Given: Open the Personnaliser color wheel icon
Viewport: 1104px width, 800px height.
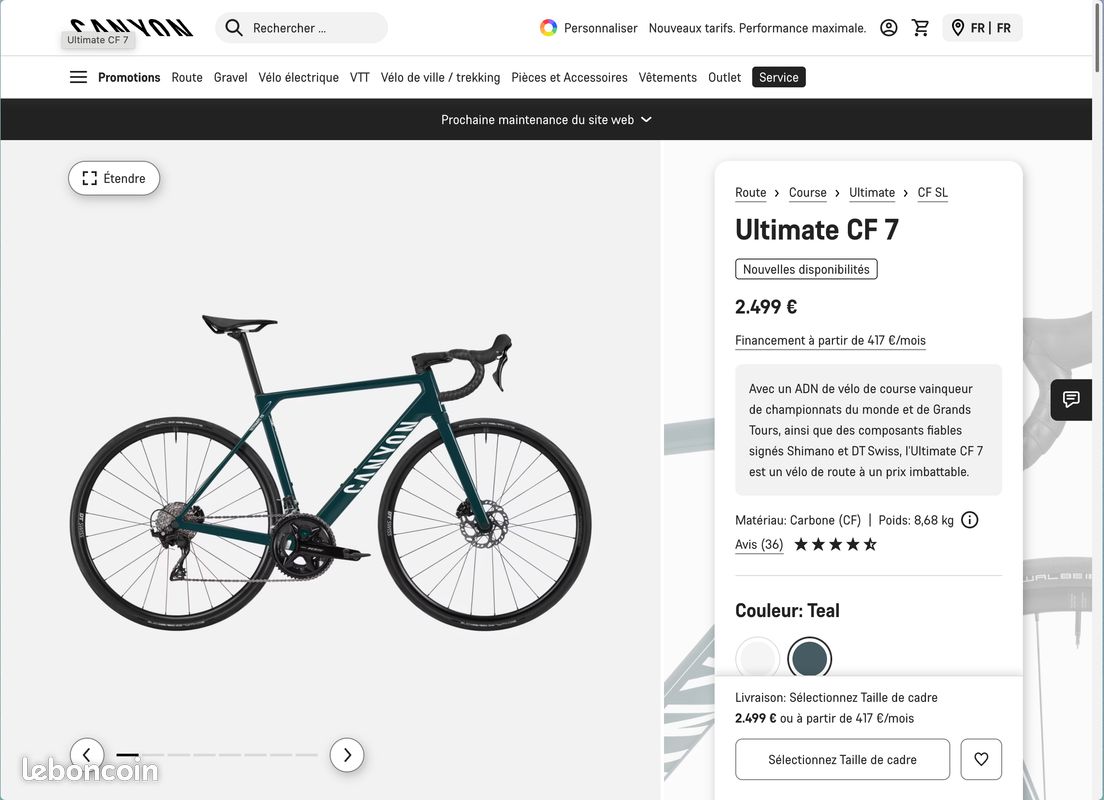Looking at the screenshot, I should point(548,27).
